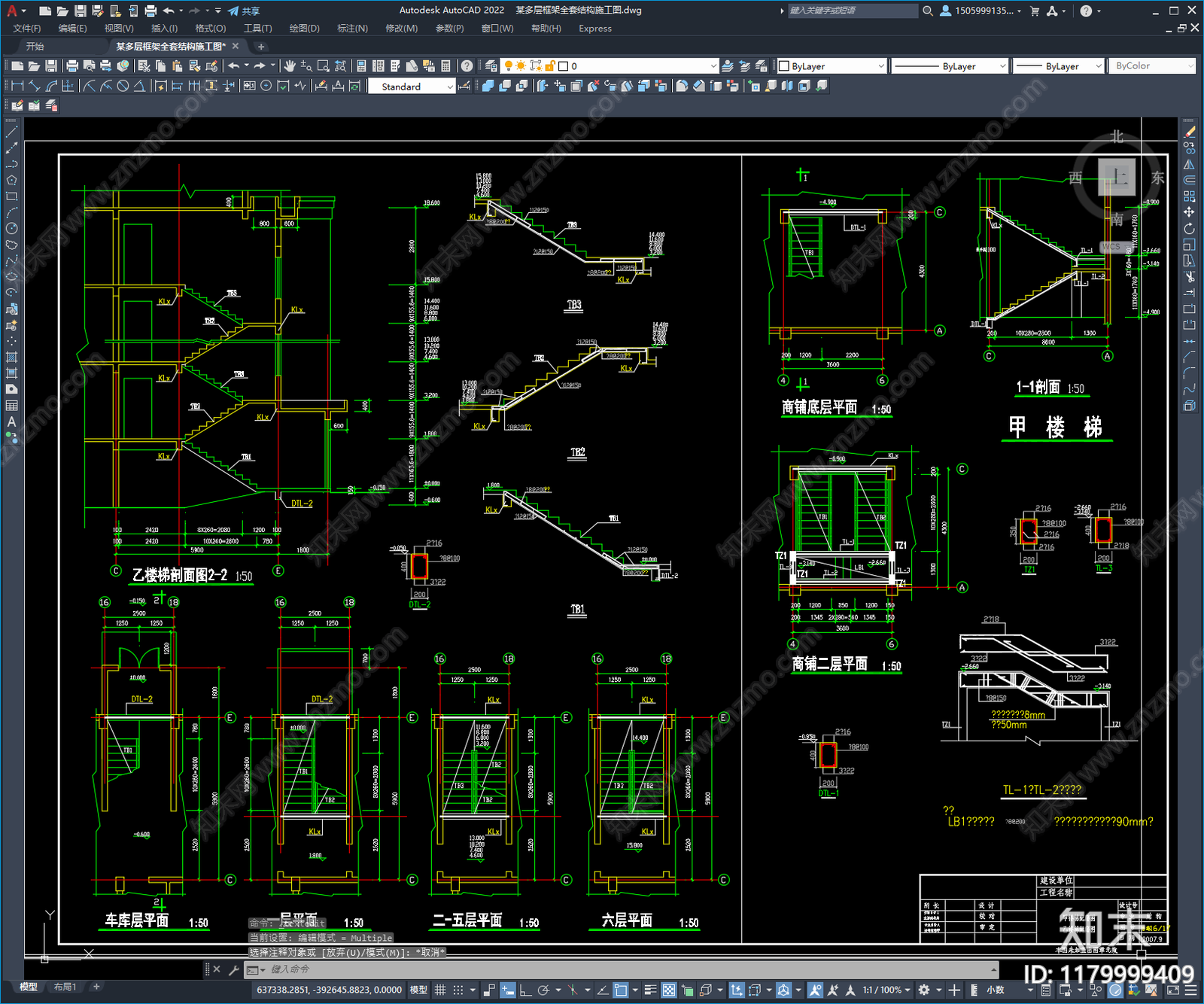This screenshot has height=1004, width=1204.
Task: Open the QuickCalc calculator icon
Action: [445, 66]
